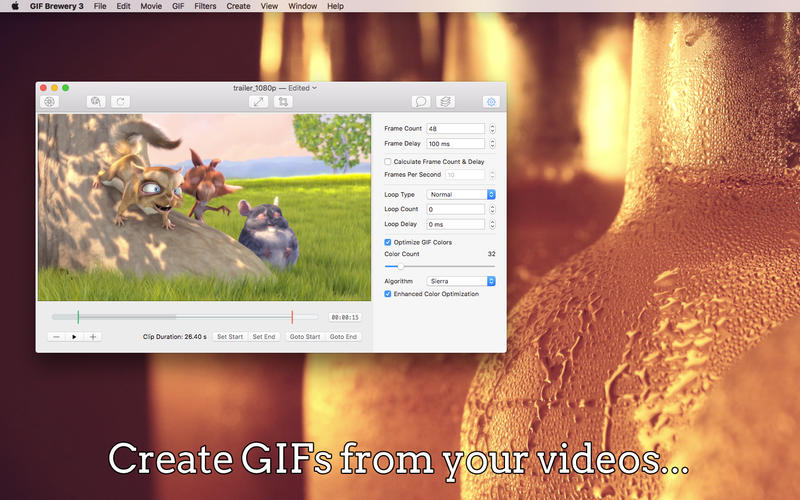800x500 pixels.
Task: Click the minus frame step button
Action: 57,337
